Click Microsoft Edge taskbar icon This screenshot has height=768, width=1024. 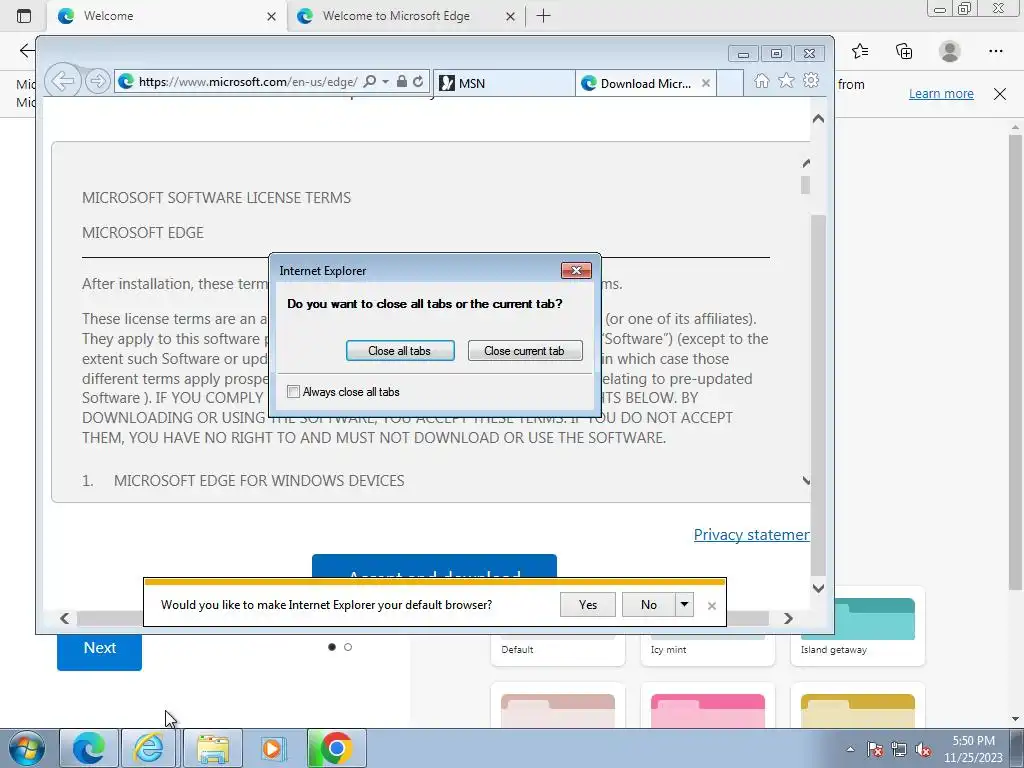click(x=89, y=748)
